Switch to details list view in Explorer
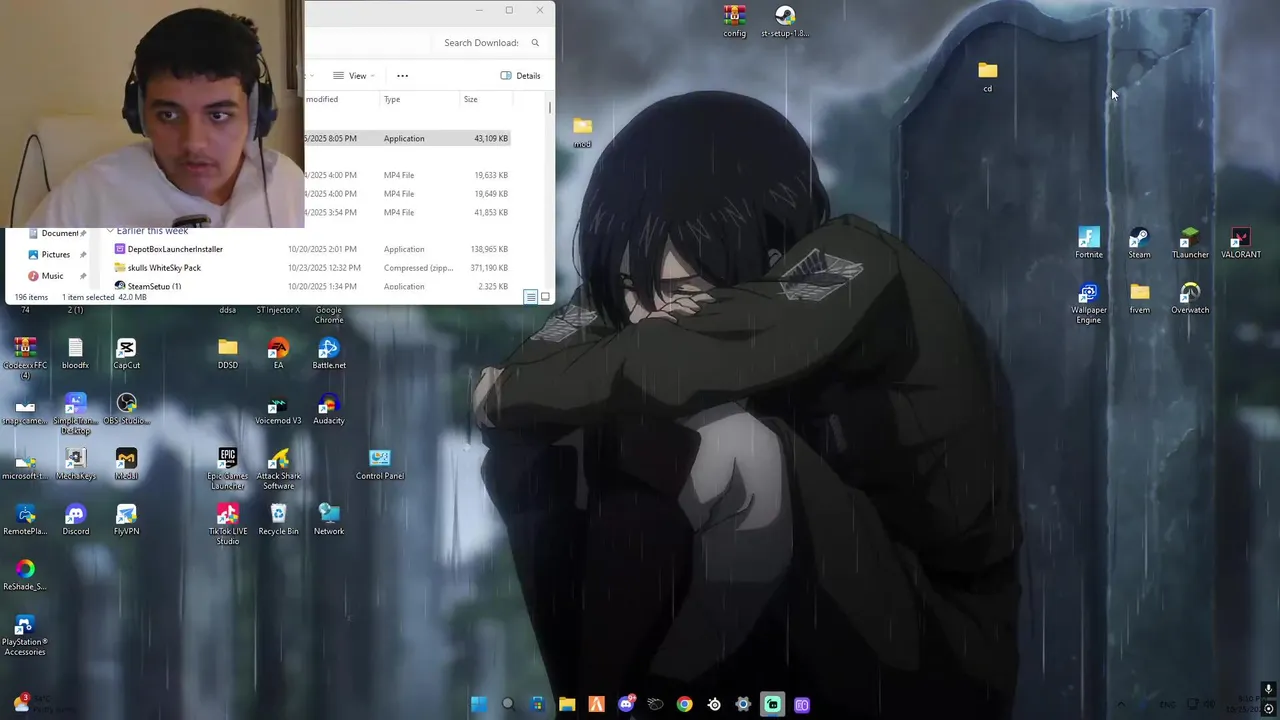1280x720 pixels. (531, 297)
